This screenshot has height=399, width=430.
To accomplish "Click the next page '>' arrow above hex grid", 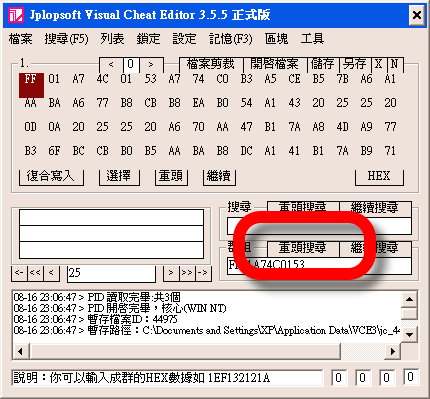I will pyautogui.click(x=151, y=65).
